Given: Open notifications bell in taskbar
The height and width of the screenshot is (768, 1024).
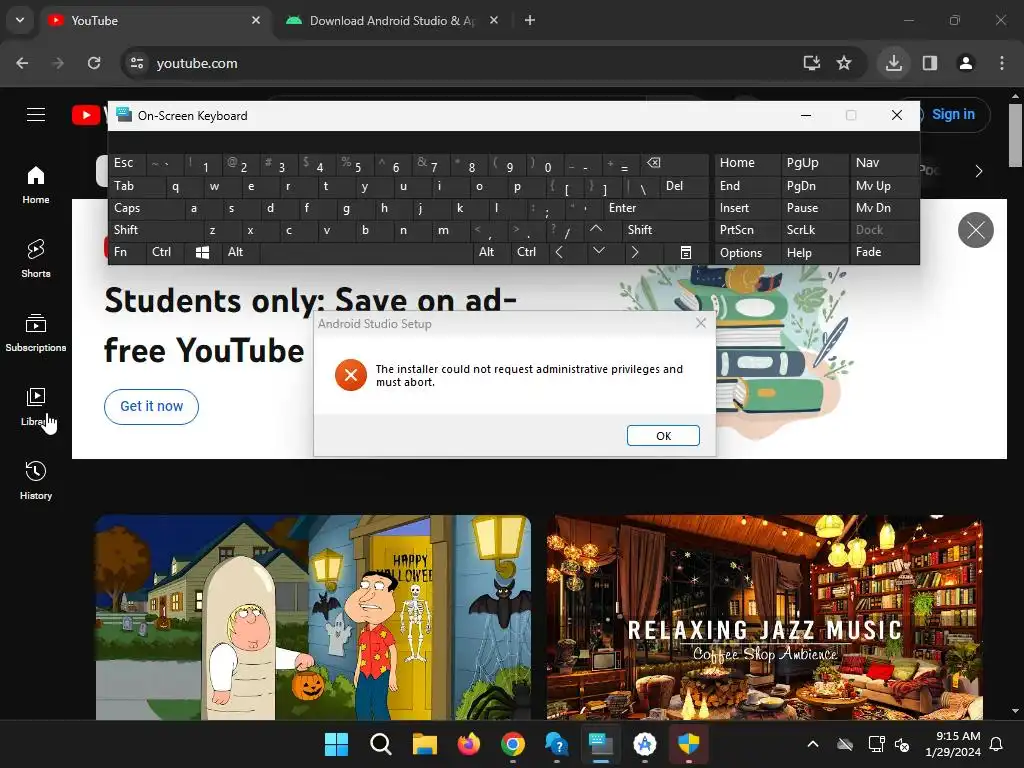Looking at the screenshot, I should [x=997, y=744].
